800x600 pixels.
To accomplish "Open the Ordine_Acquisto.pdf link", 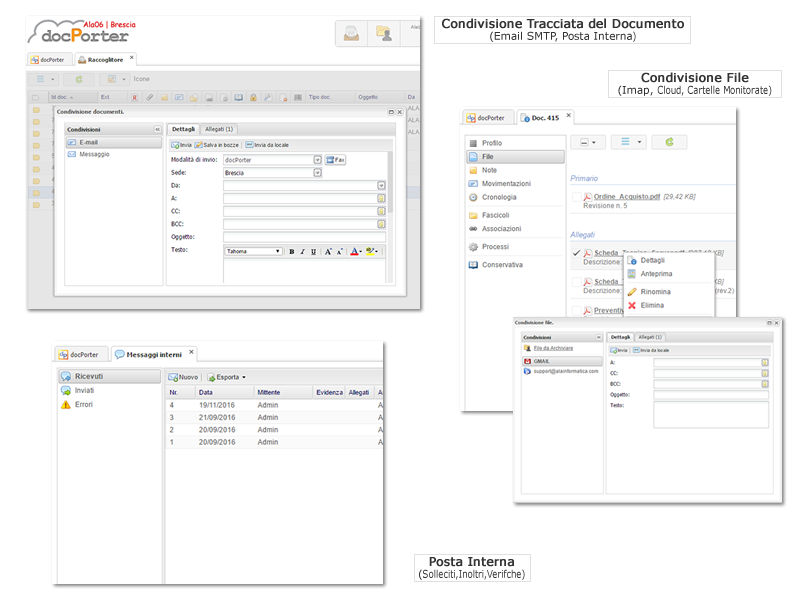I will pos(627,196).
